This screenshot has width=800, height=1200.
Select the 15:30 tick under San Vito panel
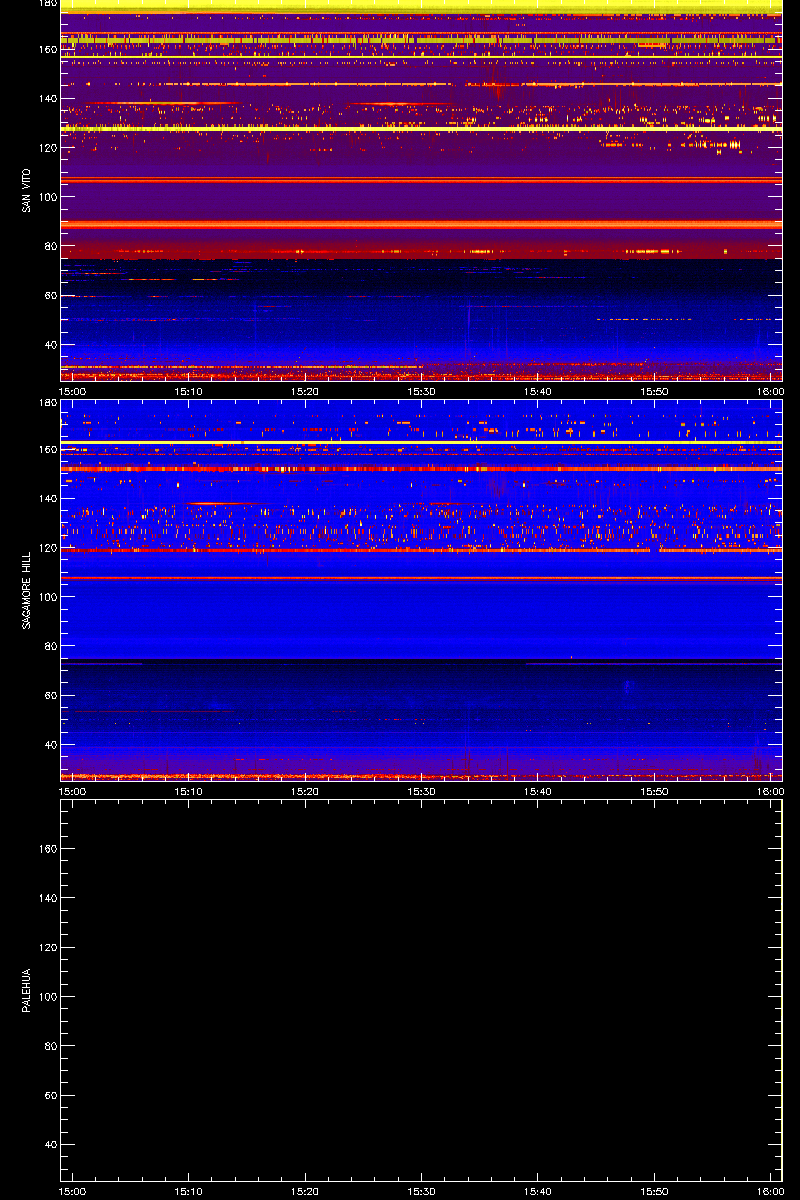tap(422, 392)
